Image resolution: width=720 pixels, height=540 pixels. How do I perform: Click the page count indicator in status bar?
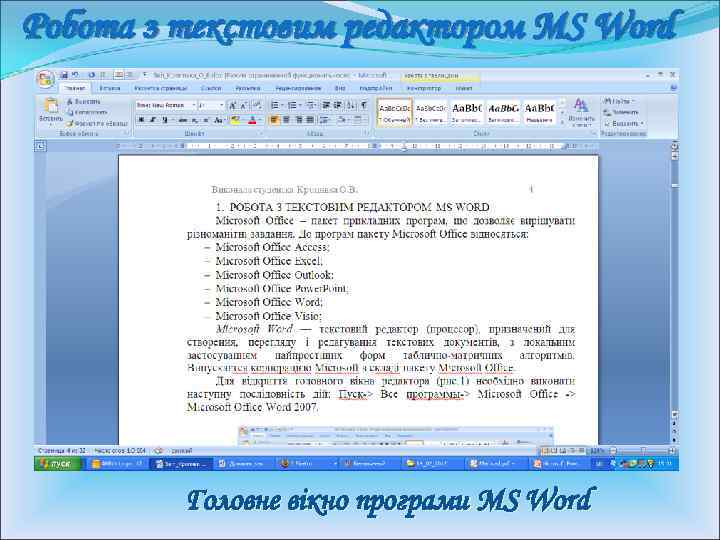point(62,451)
